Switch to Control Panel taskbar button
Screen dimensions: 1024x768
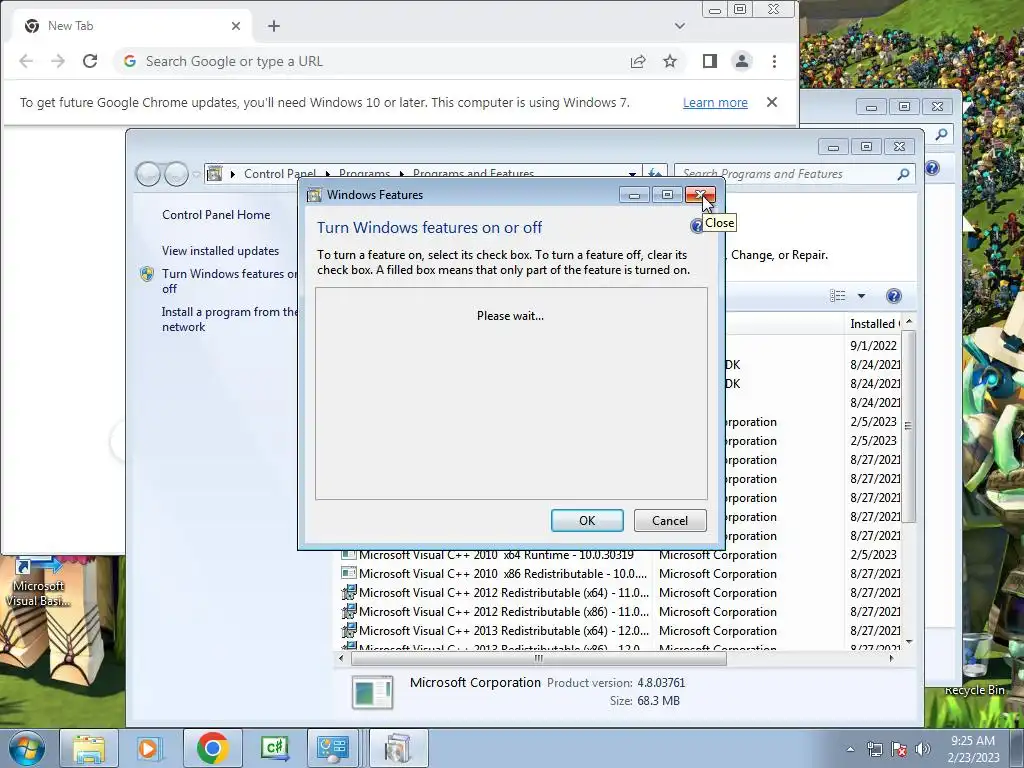(333, 748)
